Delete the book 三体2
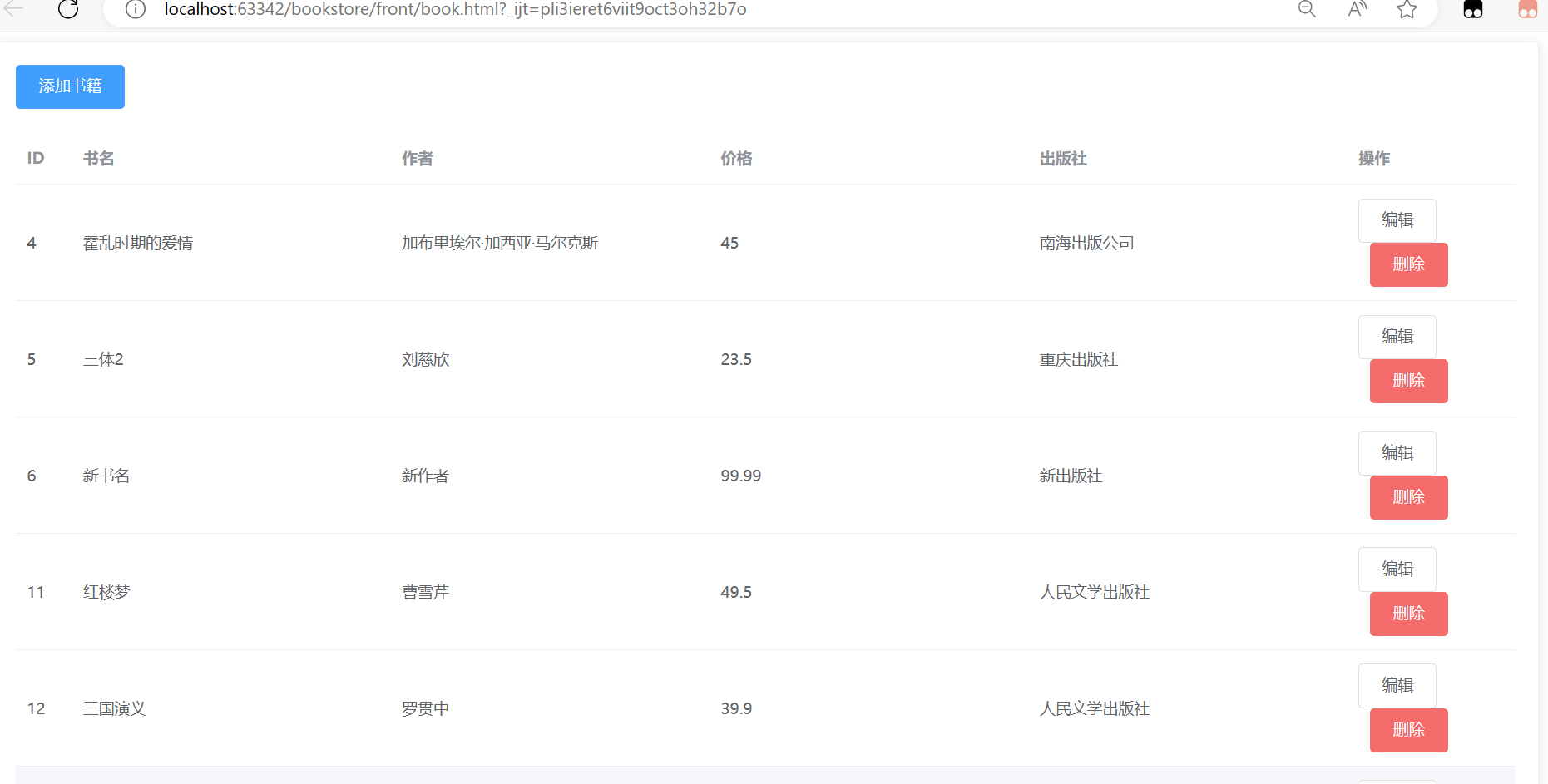 tap(1408, 381)
